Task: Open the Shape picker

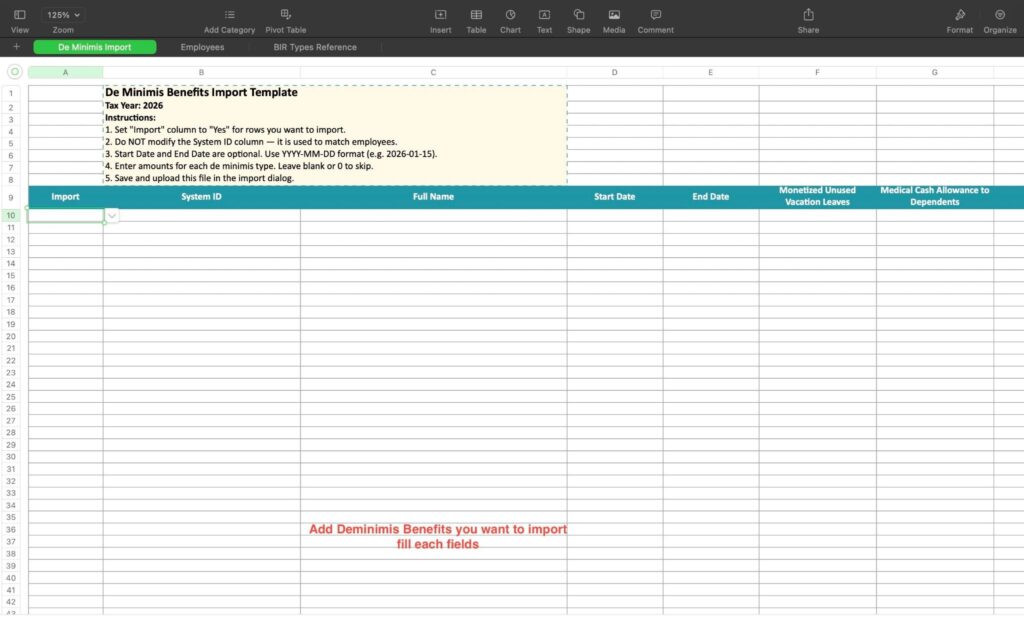Action: click(x=578, y=15)
